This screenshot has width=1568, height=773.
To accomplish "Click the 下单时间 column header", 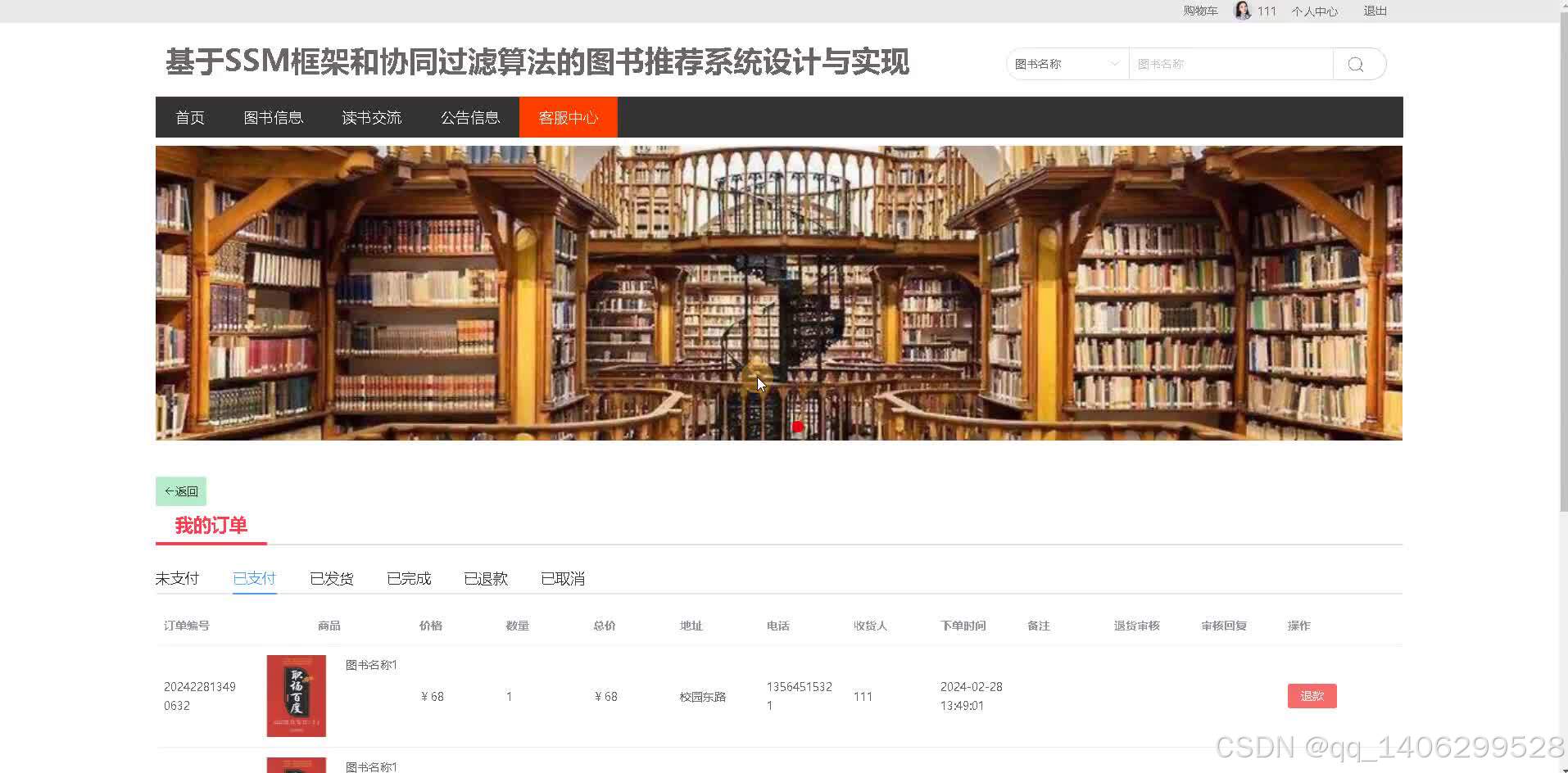I will 963,626.
